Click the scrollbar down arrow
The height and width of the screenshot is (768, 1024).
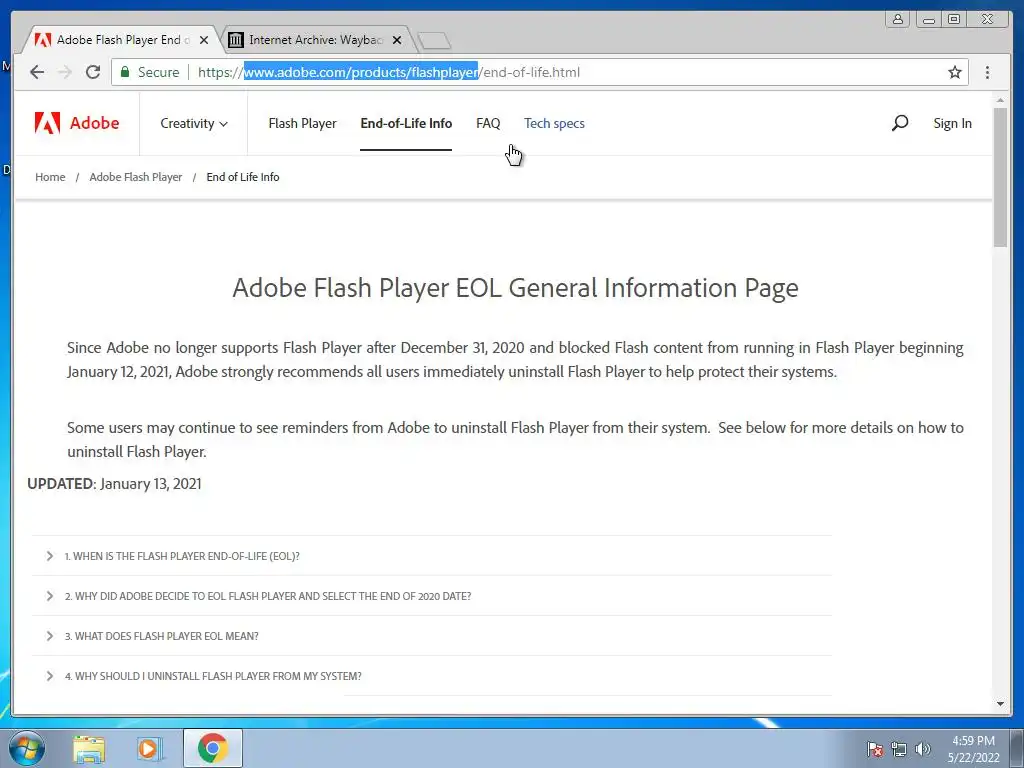1000,704
